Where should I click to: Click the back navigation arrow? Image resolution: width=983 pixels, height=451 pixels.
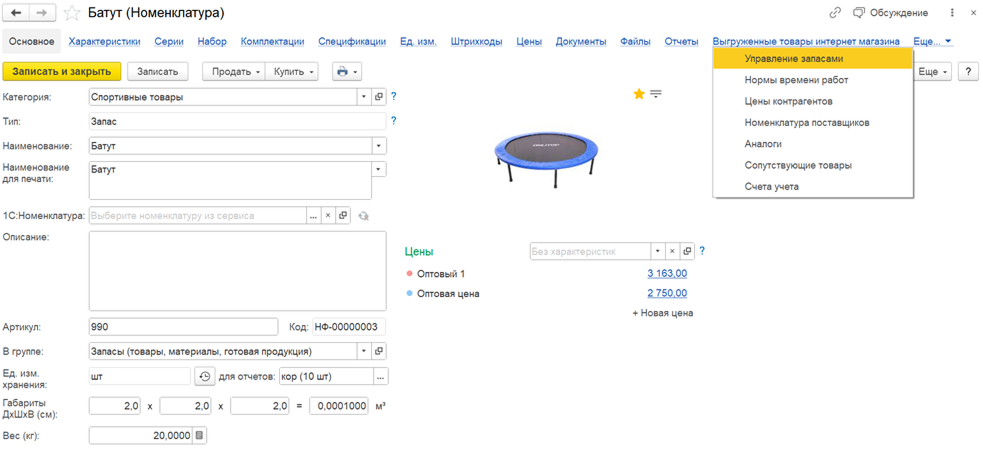click(x=16, y=13)
